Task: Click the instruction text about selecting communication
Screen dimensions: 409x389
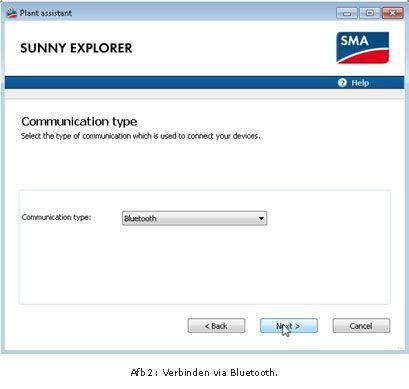Action: tap(140, 136)
